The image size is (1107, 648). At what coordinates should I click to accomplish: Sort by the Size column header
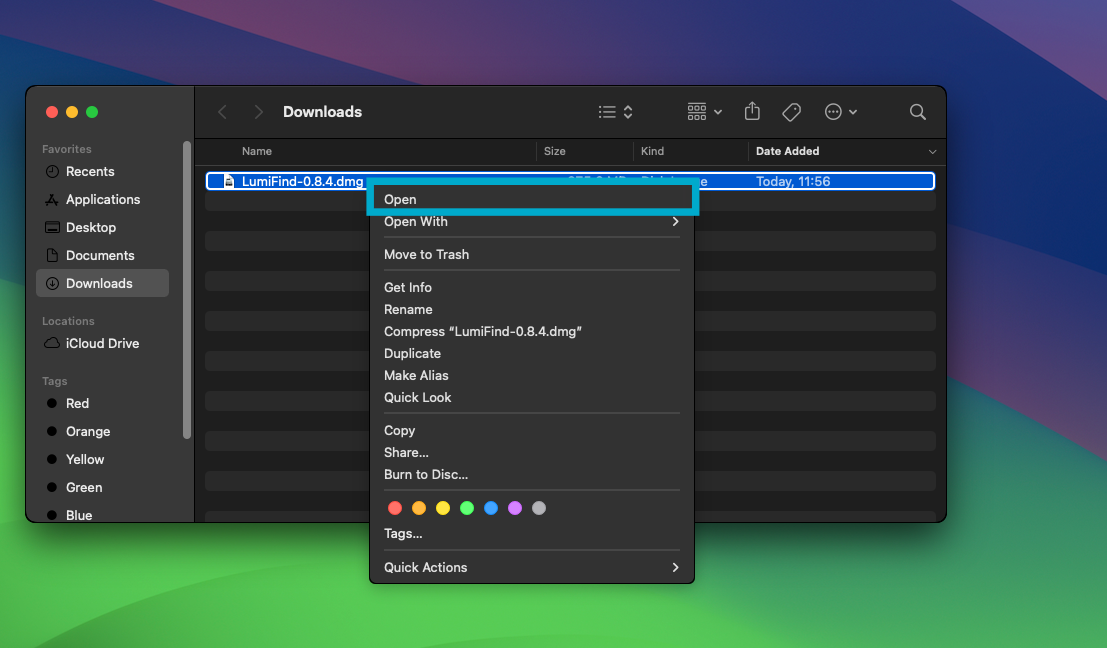click(x=554, y=151)
